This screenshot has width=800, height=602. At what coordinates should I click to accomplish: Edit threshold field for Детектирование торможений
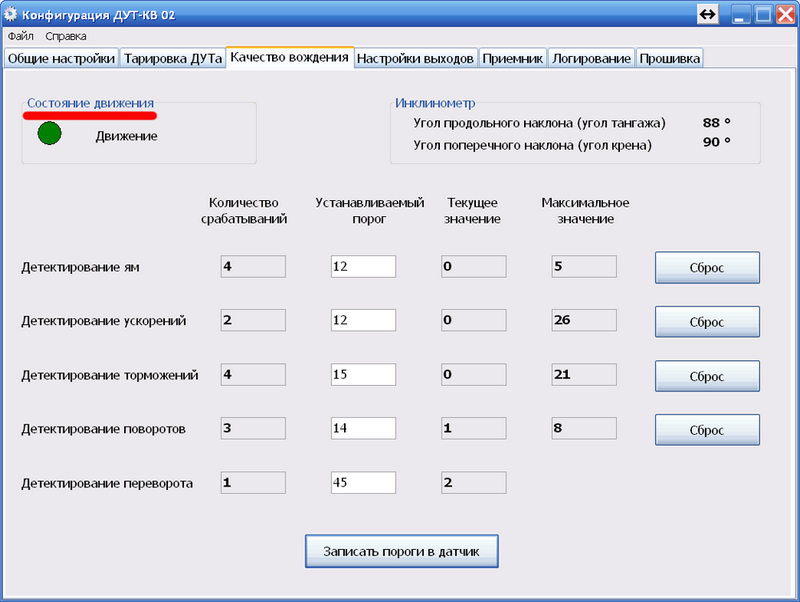pos(363,374)
